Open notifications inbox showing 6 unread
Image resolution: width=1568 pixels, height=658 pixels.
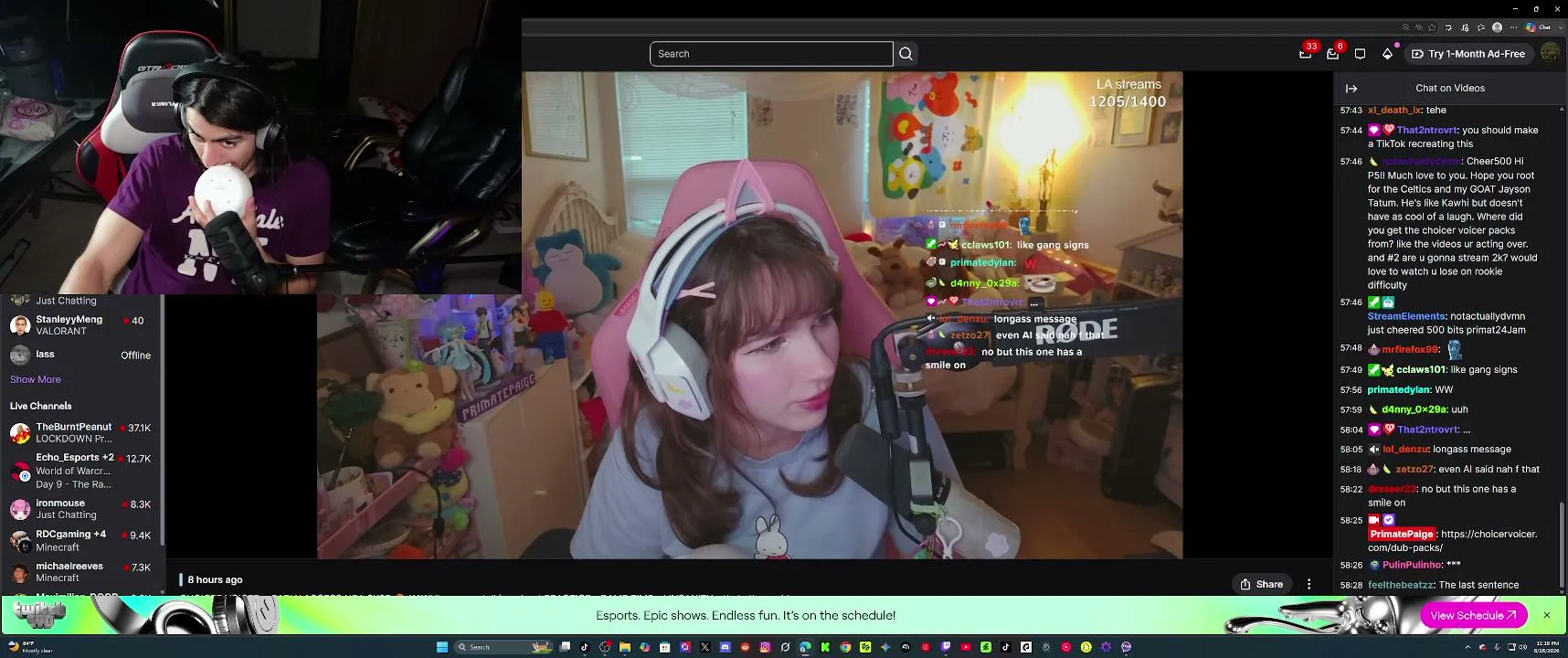1333,54
